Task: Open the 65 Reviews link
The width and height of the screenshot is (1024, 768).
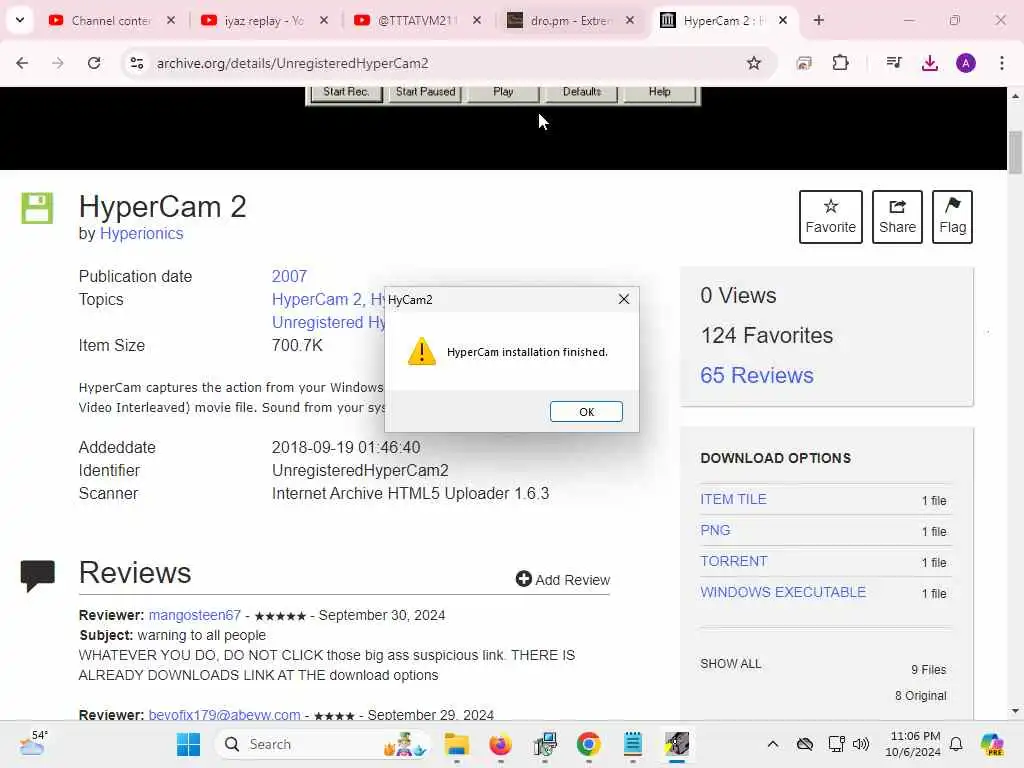Action: pyautogui.click(x=757, y=376)
